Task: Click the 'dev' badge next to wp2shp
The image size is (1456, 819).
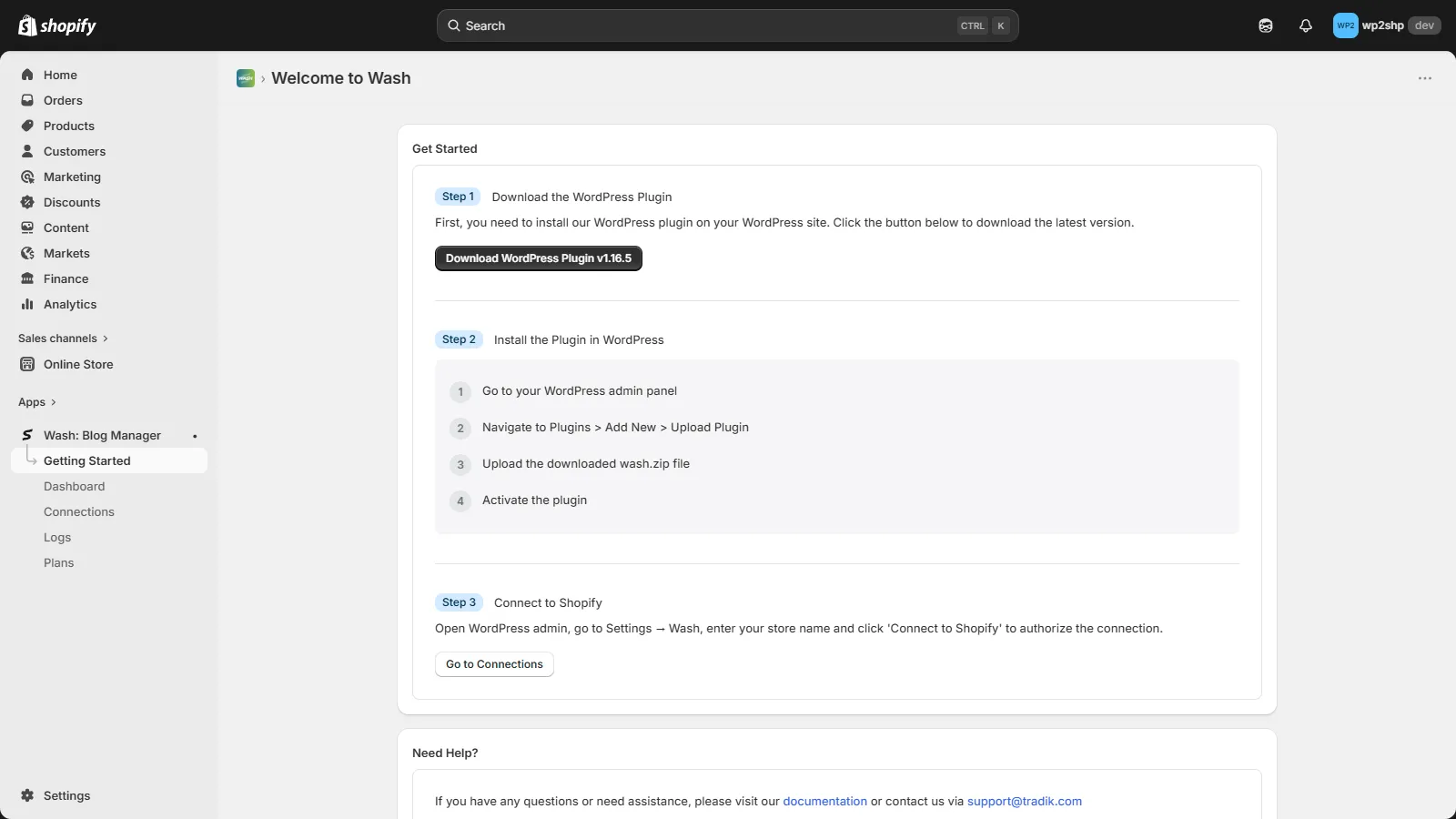Action: click(x=1424, y=25)
